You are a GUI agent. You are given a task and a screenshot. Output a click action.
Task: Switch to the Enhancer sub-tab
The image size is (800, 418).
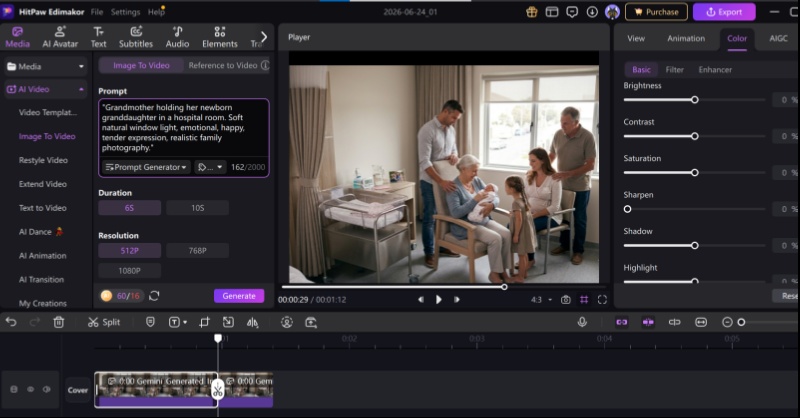[x=715, y=69]
